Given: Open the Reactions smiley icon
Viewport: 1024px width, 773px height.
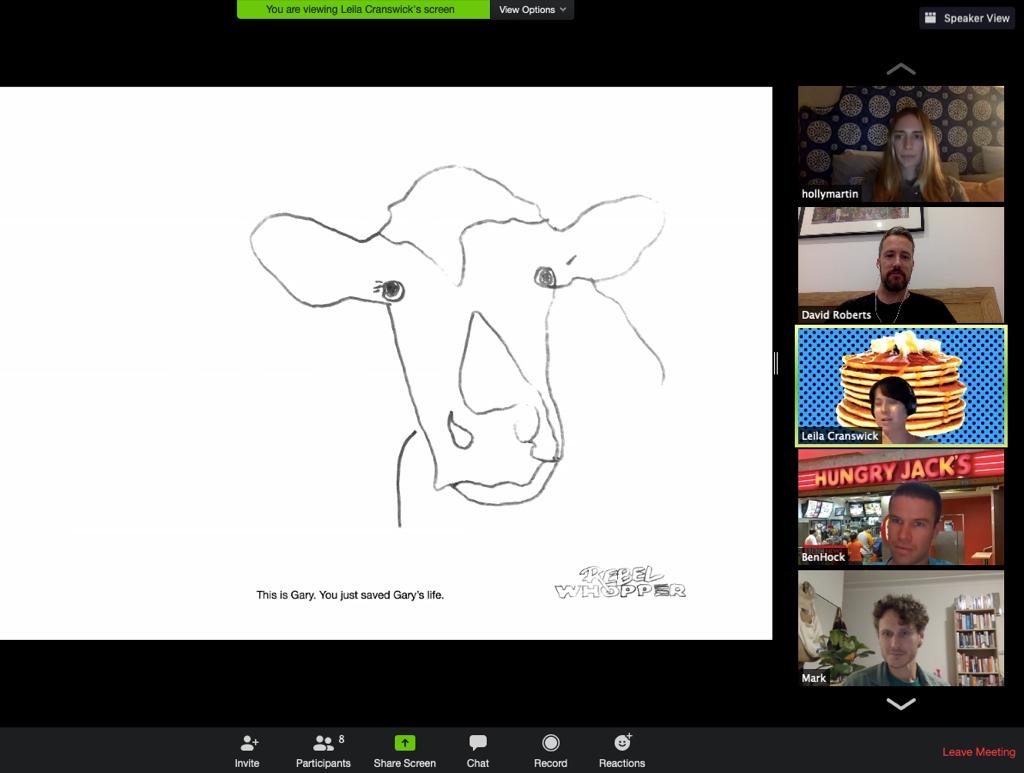Looking at the screenshot, I should (622, 742).
